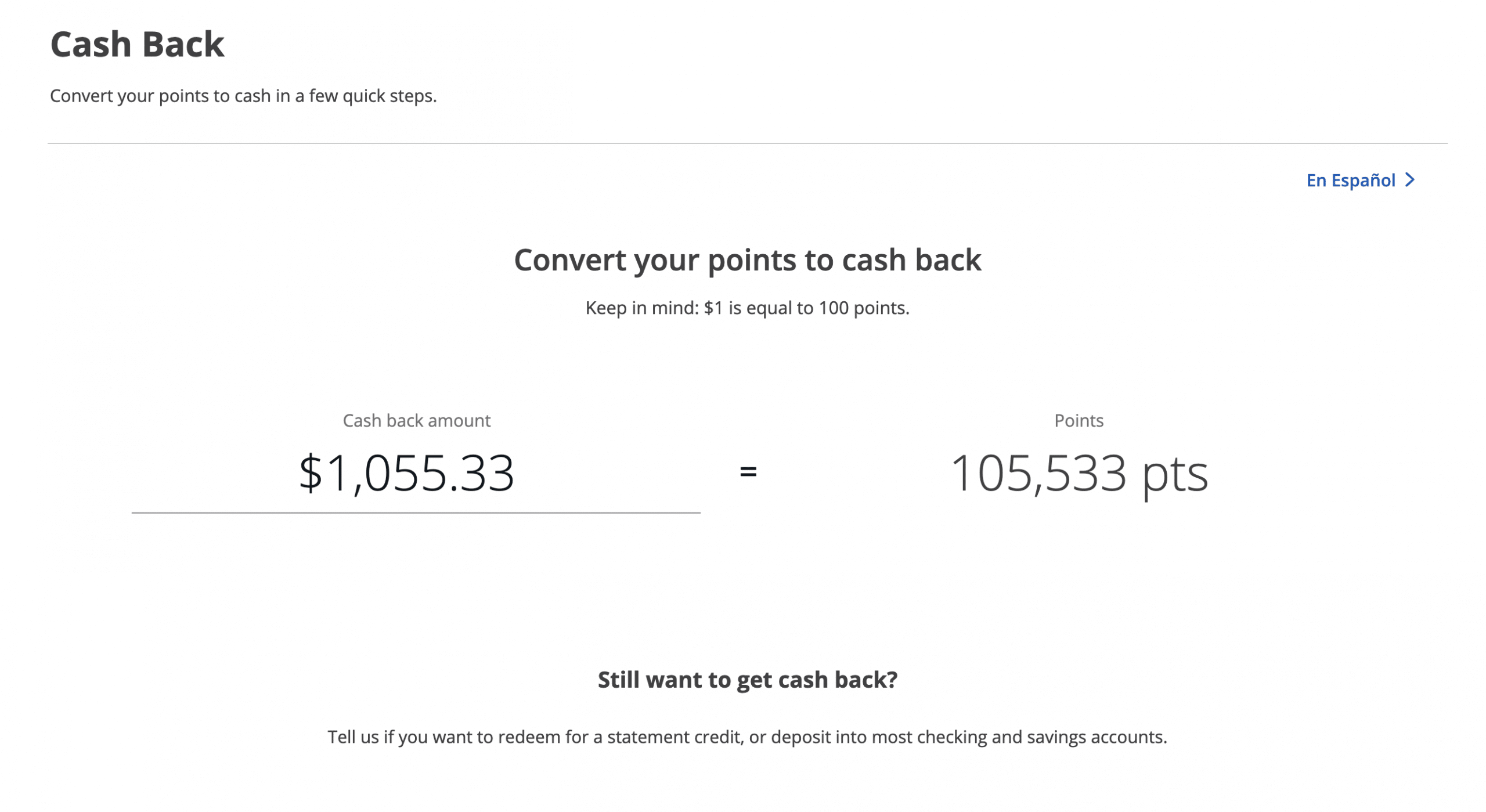1486x812 pixels.
Task: Click the 'Cash back amount' label
Action: tap(416, 420)
